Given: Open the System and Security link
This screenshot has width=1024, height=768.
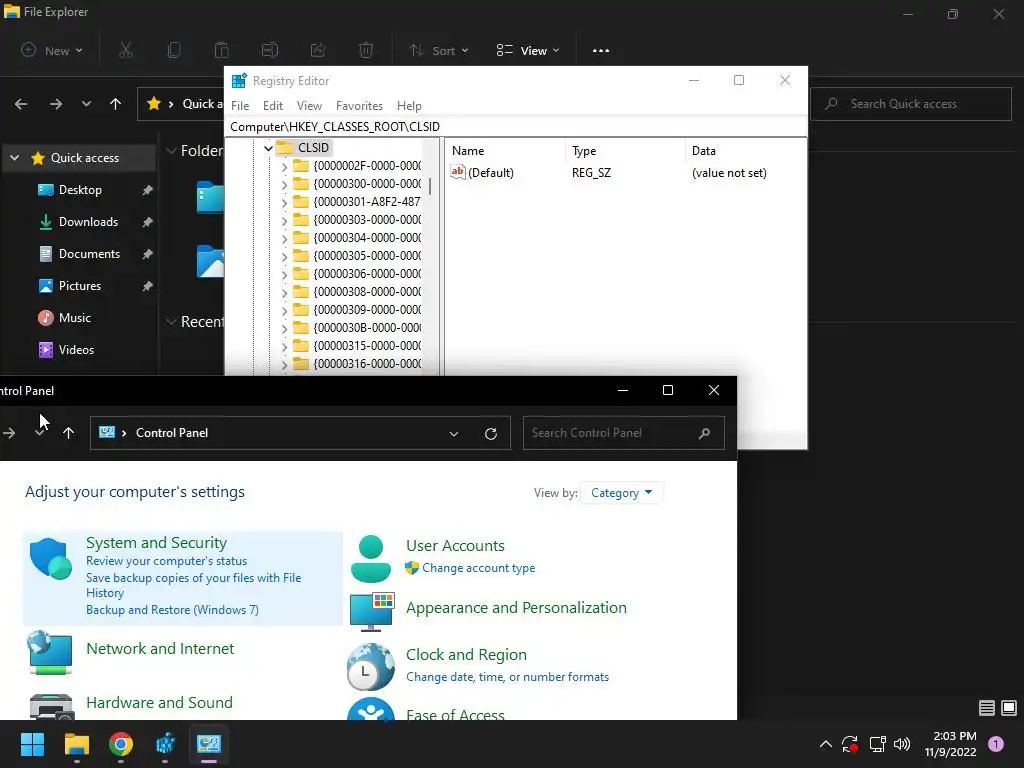Looking at the screenshot, I should click(157, 543).
